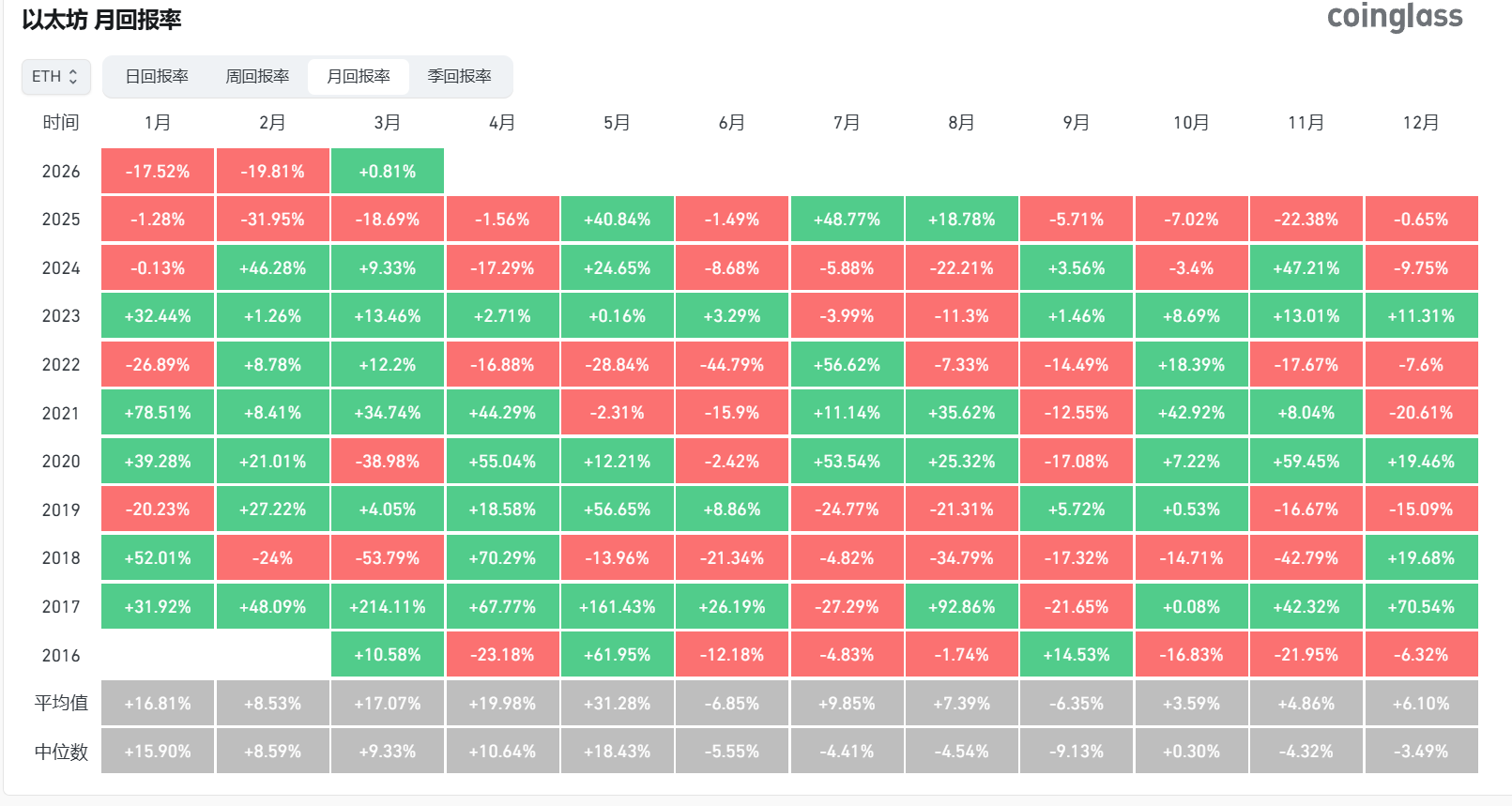Viewport: 1512px width, 806px height.
Task: Click the 以太坊 月回报率 title
Action: pos(101,20)
